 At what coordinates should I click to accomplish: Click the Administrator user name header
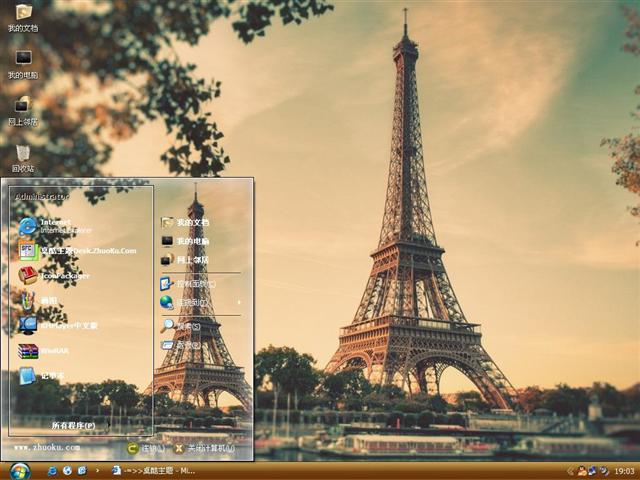(x=42, y=196)
